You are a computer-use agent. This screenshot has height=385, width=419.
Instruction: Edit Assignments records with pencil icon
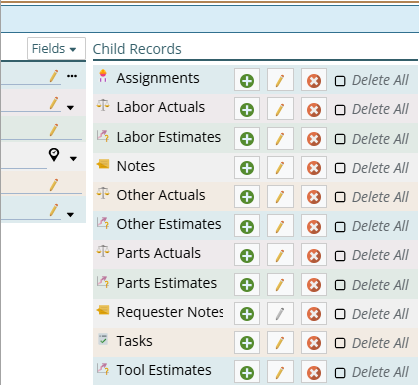pyautogui.click(x=280, y=80)
